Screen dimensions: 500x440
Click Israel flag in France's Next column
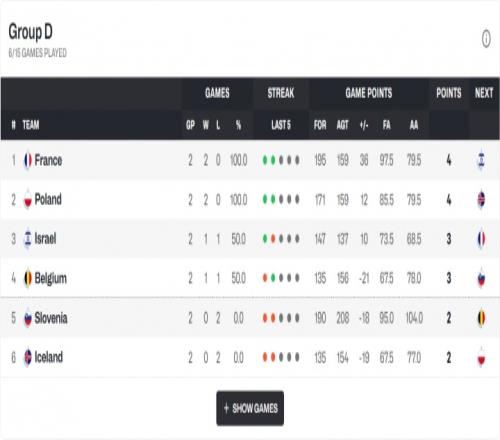pos(481,160)
